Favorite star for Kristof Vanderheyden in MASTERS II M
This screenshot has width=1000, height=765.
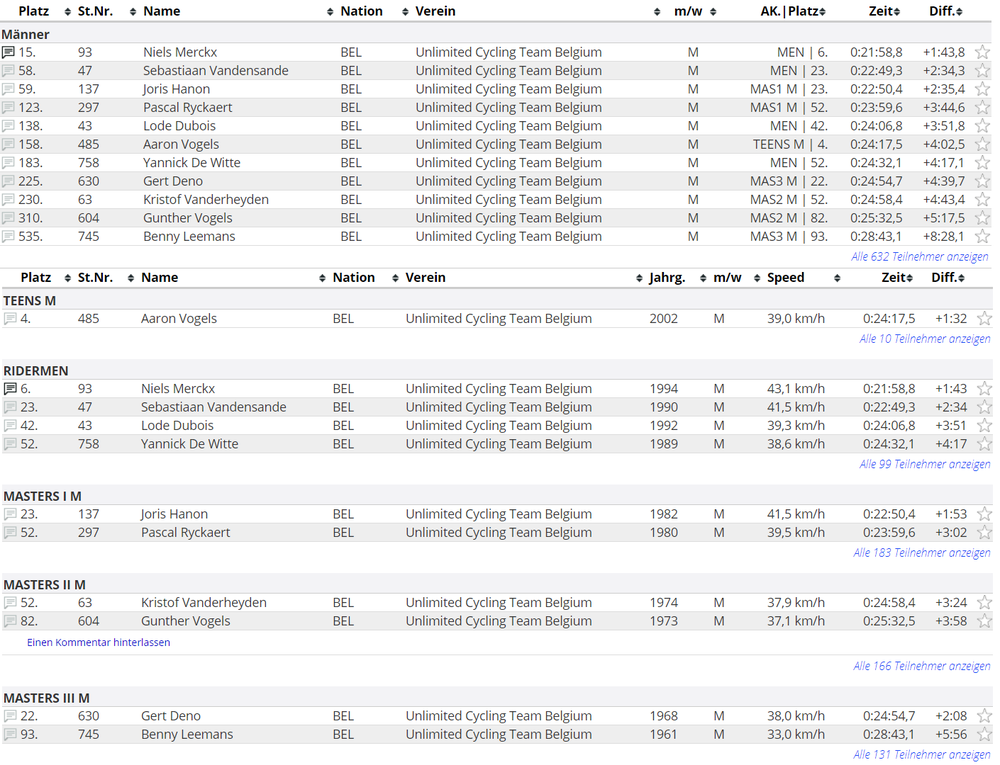[x=985, y=603]
